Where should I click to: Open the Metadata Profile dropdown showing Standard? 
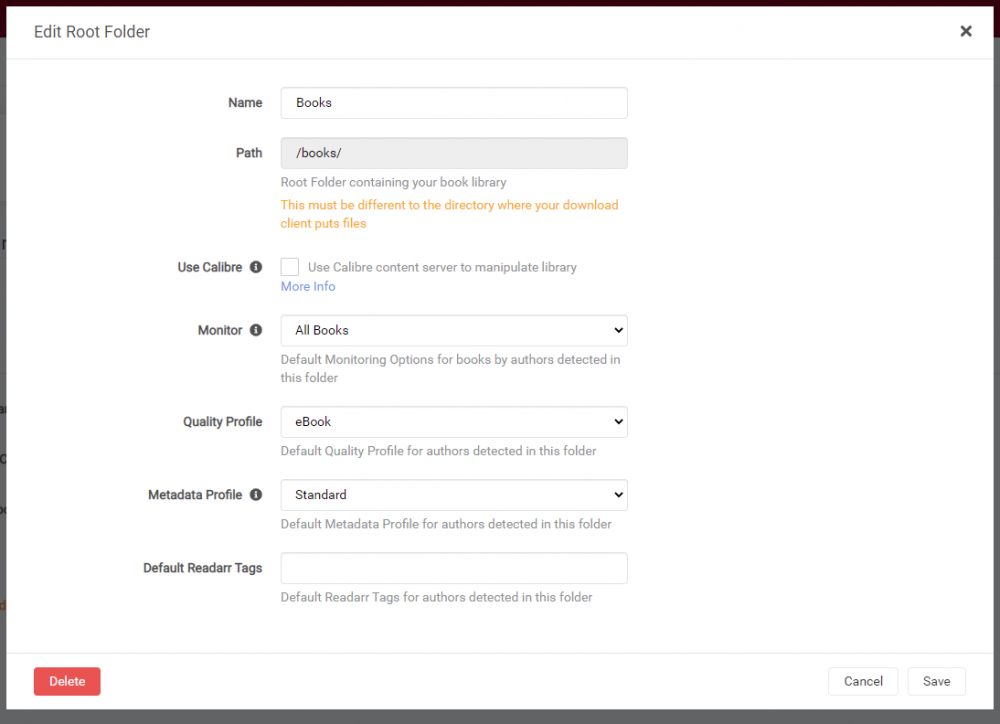454,495
